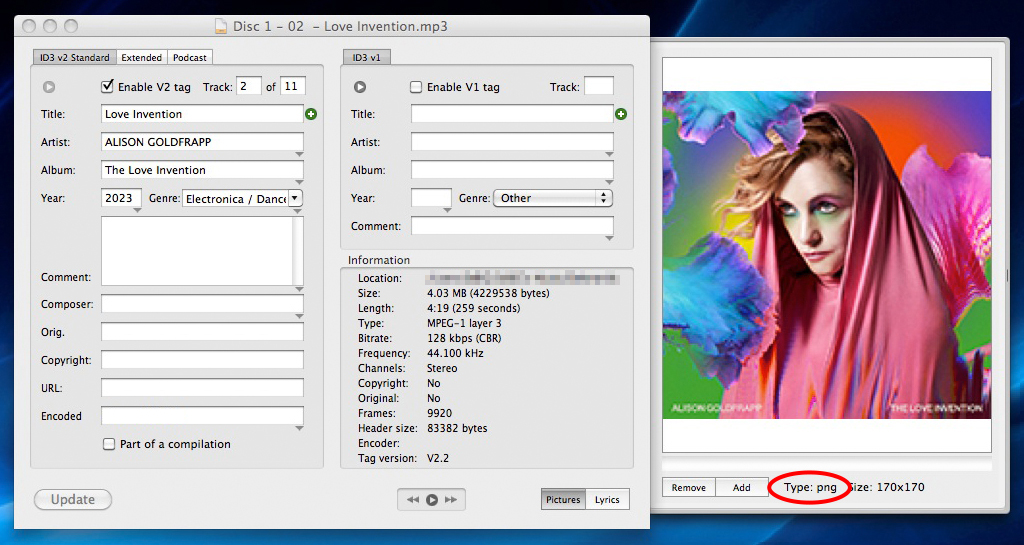Click the green plus beside V1 Title
The width and height of the screenshot is (1024, 545).
(621, 114)
